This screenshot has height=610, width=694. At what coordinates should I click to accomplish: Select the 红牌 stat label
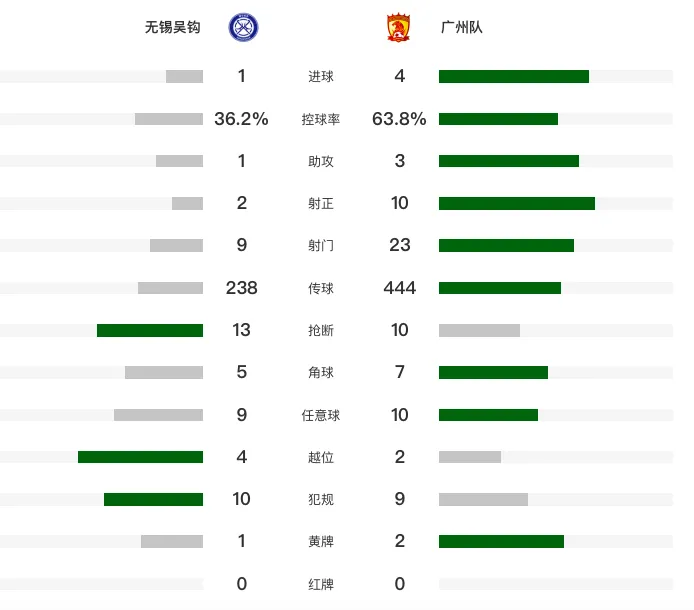(x=321, y=584)
